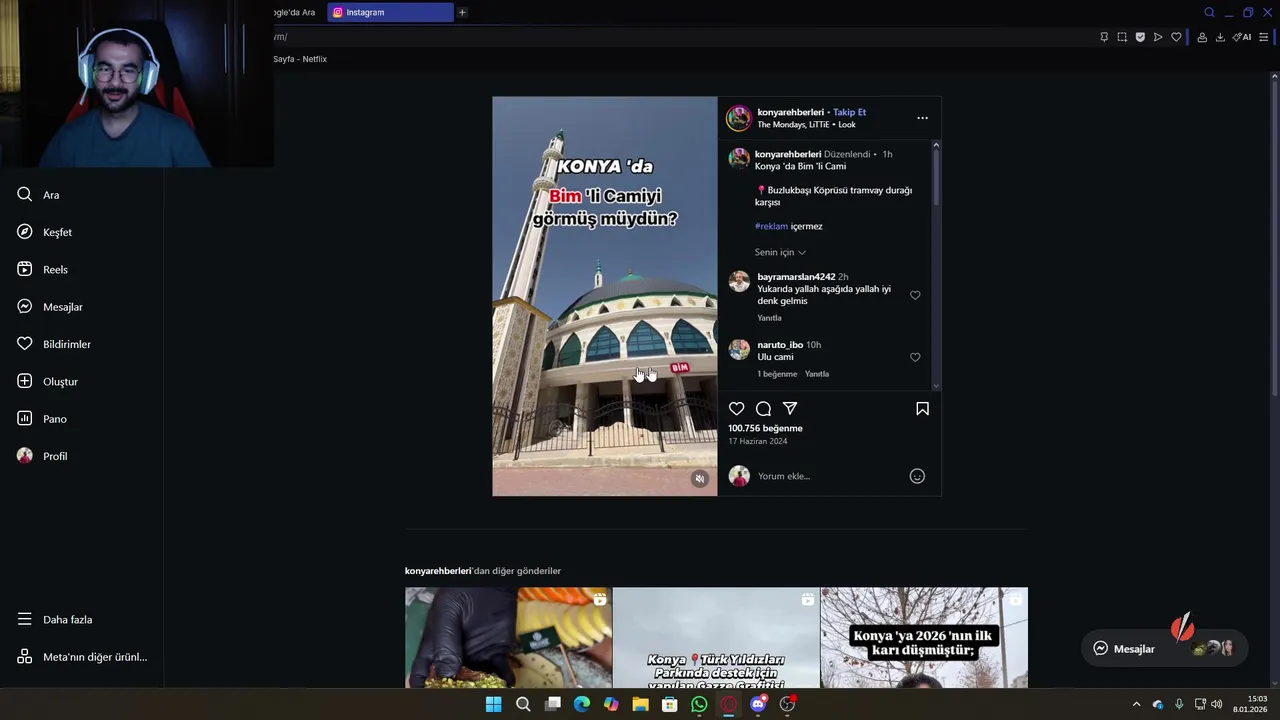Select the Instagram browser tab
Screen dimensions: 1280x720
(x=390, y=12)
